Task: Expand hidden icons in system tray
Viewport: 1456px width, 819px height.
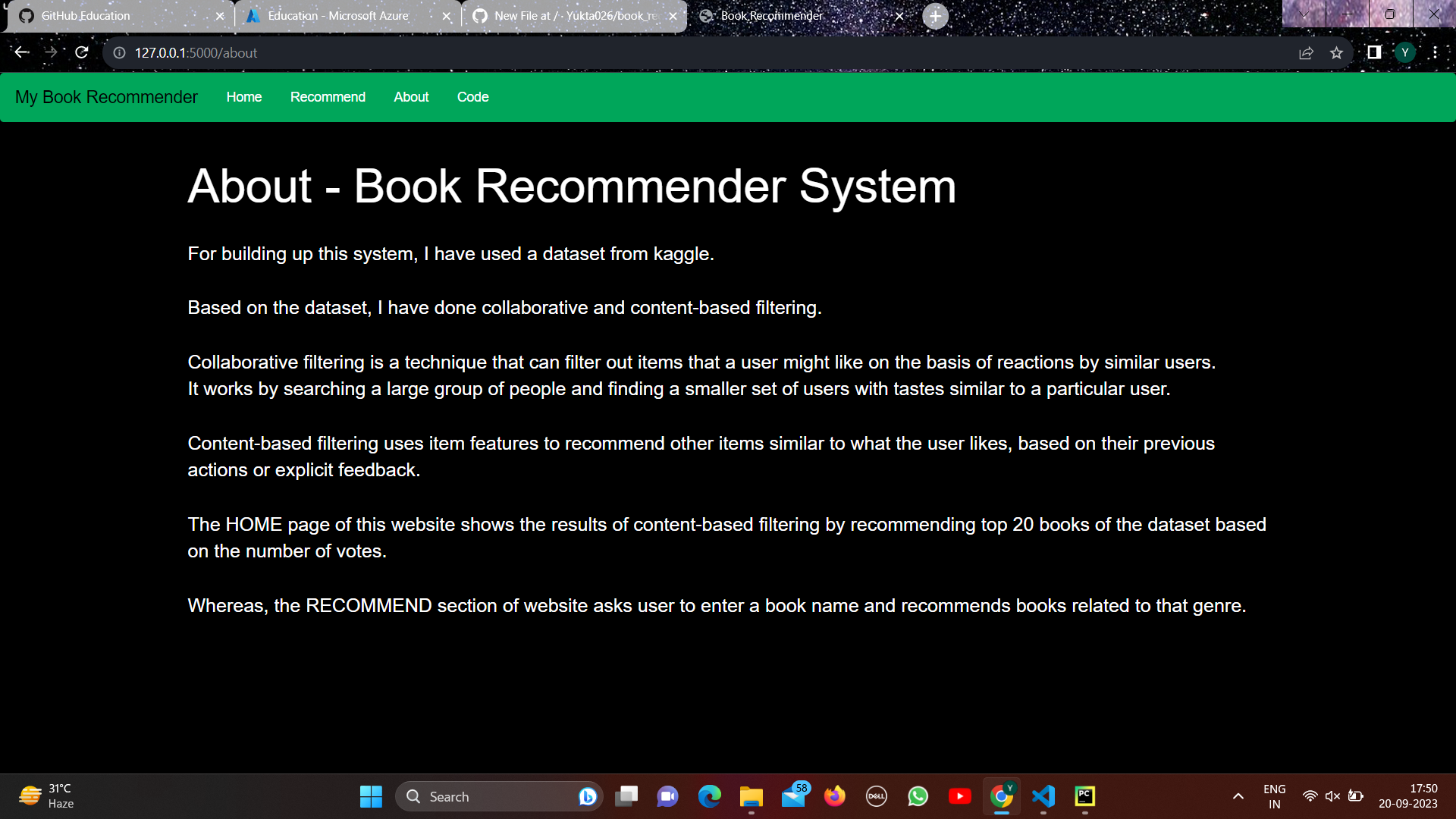Action: click(x=1238, y=795)
